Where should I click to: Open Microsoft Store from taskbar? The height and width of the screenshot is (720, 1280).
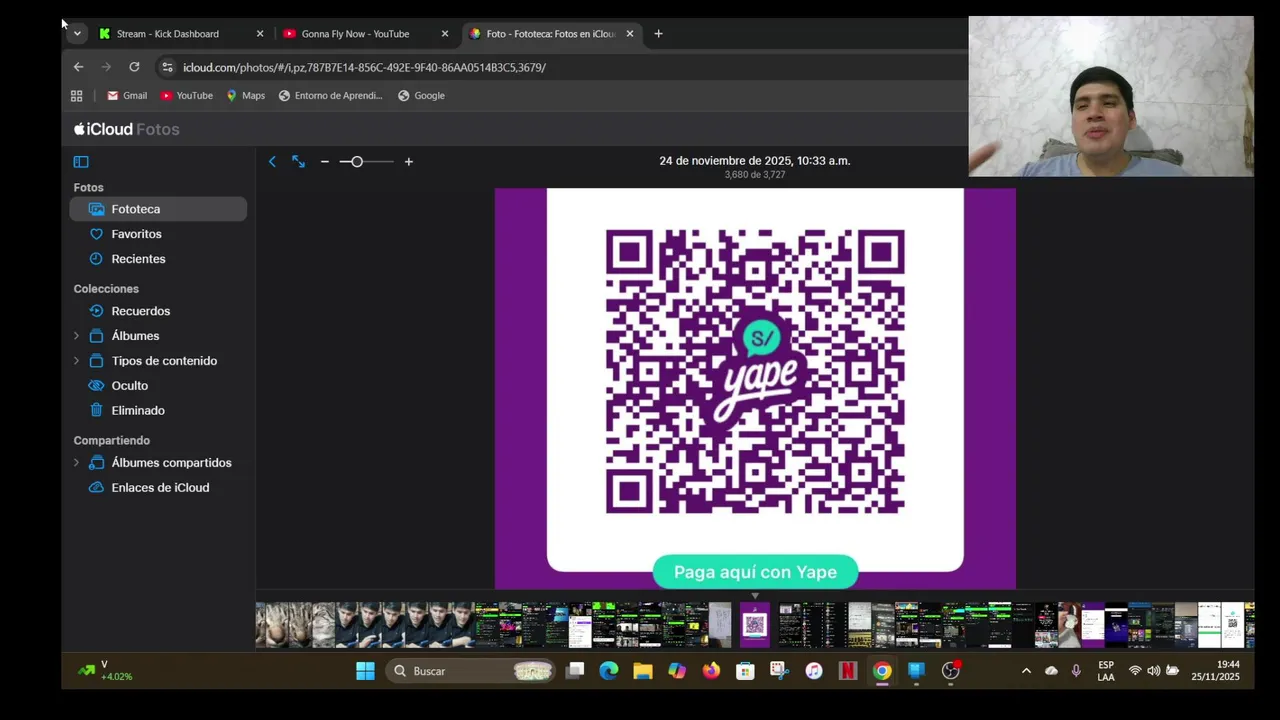(745, 671)
